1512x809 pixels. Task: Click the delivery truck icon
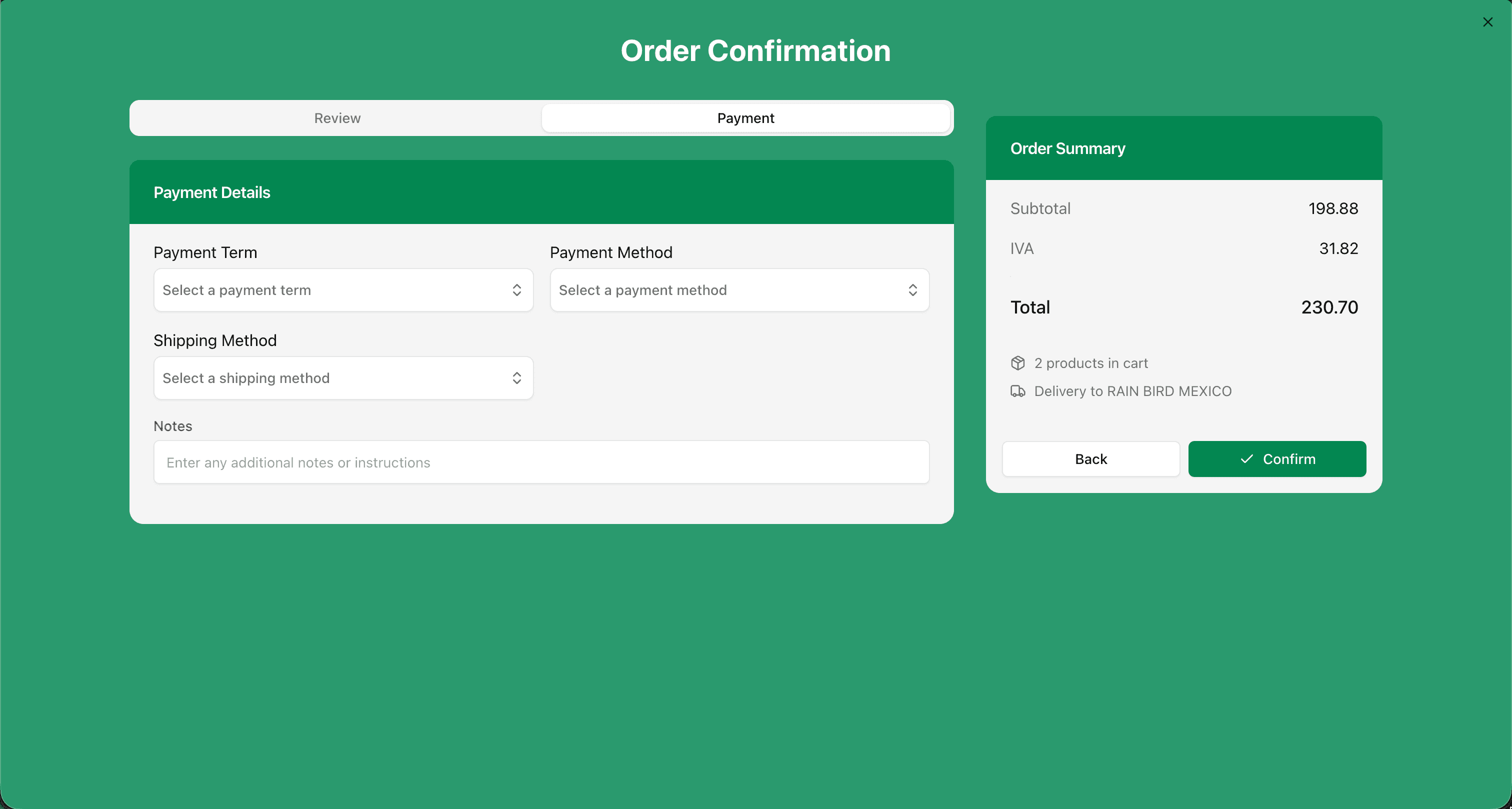pyautogui.click(x=1018, y=391)
